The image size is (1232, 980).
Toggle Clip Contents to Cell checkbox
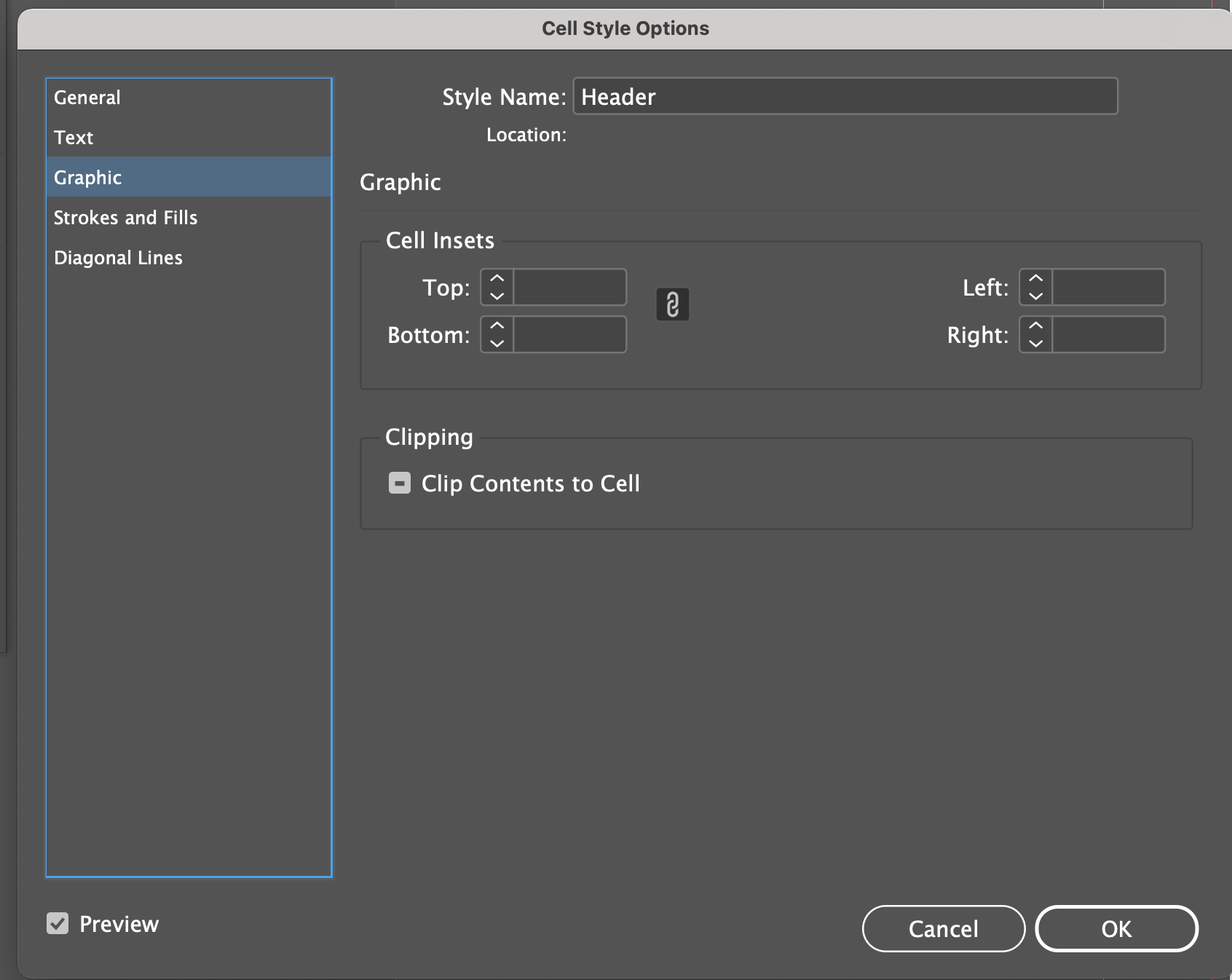pos(400,483)
